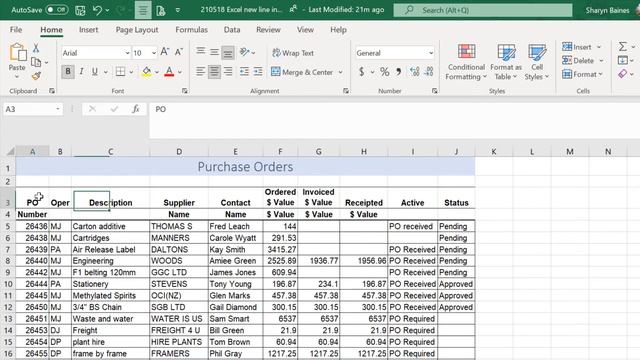Go to the Data tab
Viewport: 640px width, 360px height.
tap(232, 30)
